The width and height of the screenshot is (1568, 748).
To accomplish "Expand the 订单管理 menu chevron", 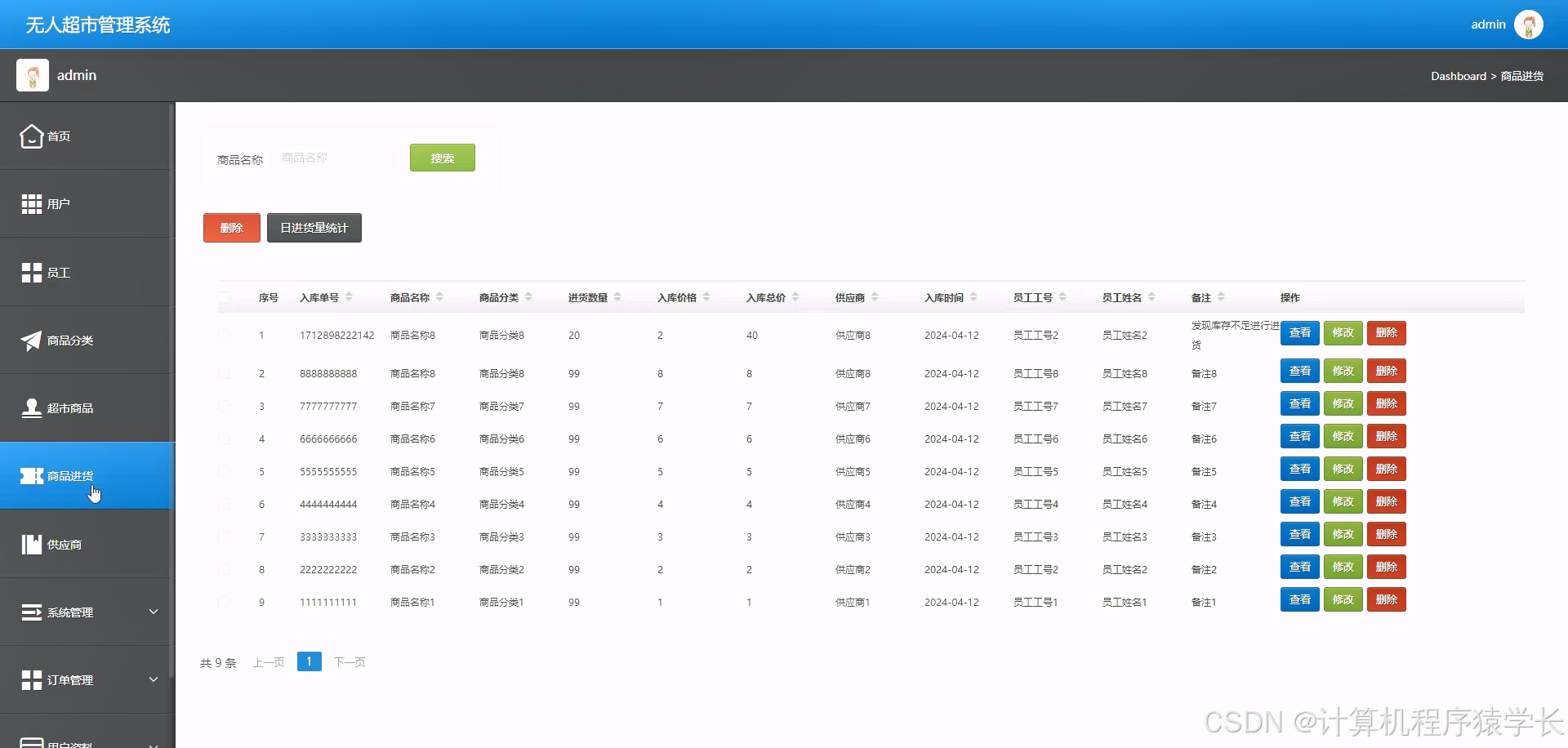I will point(153,679).
